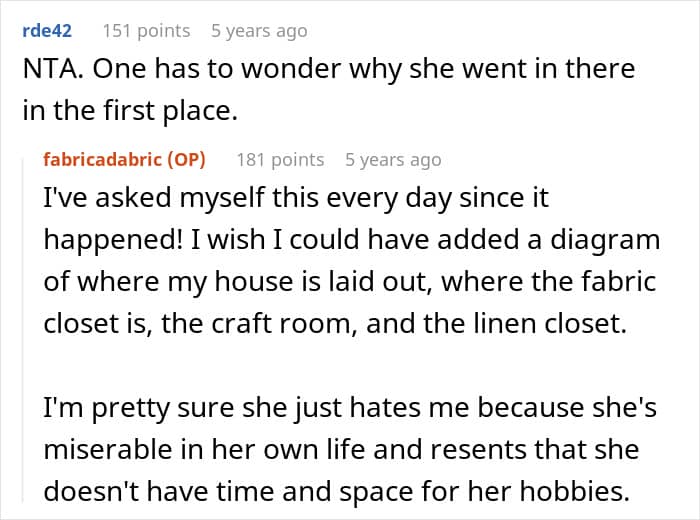Click the line 'miserable in her own life'
The height and width of the screenshot is (520, 700).
tap(342, 449)
